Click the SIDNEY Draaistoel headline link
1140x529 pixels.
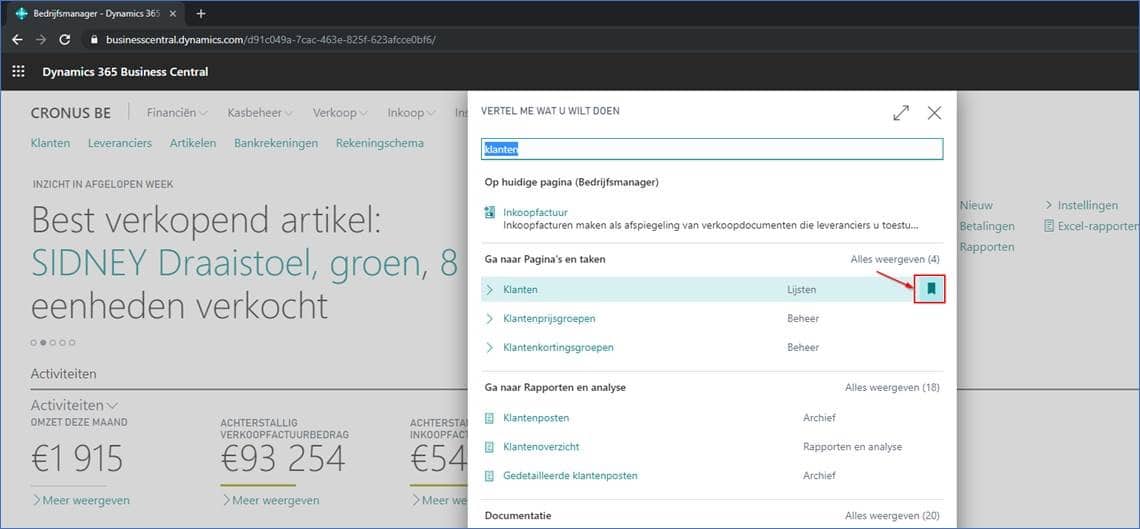244,265
